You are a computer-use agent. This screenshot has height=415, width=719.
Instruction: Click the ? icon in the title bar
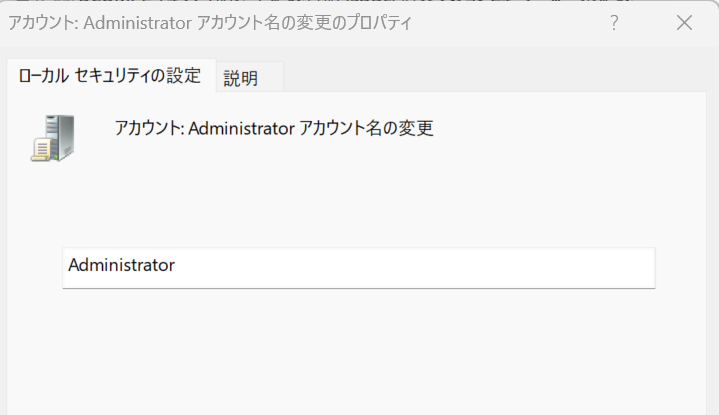pos(614,22)
